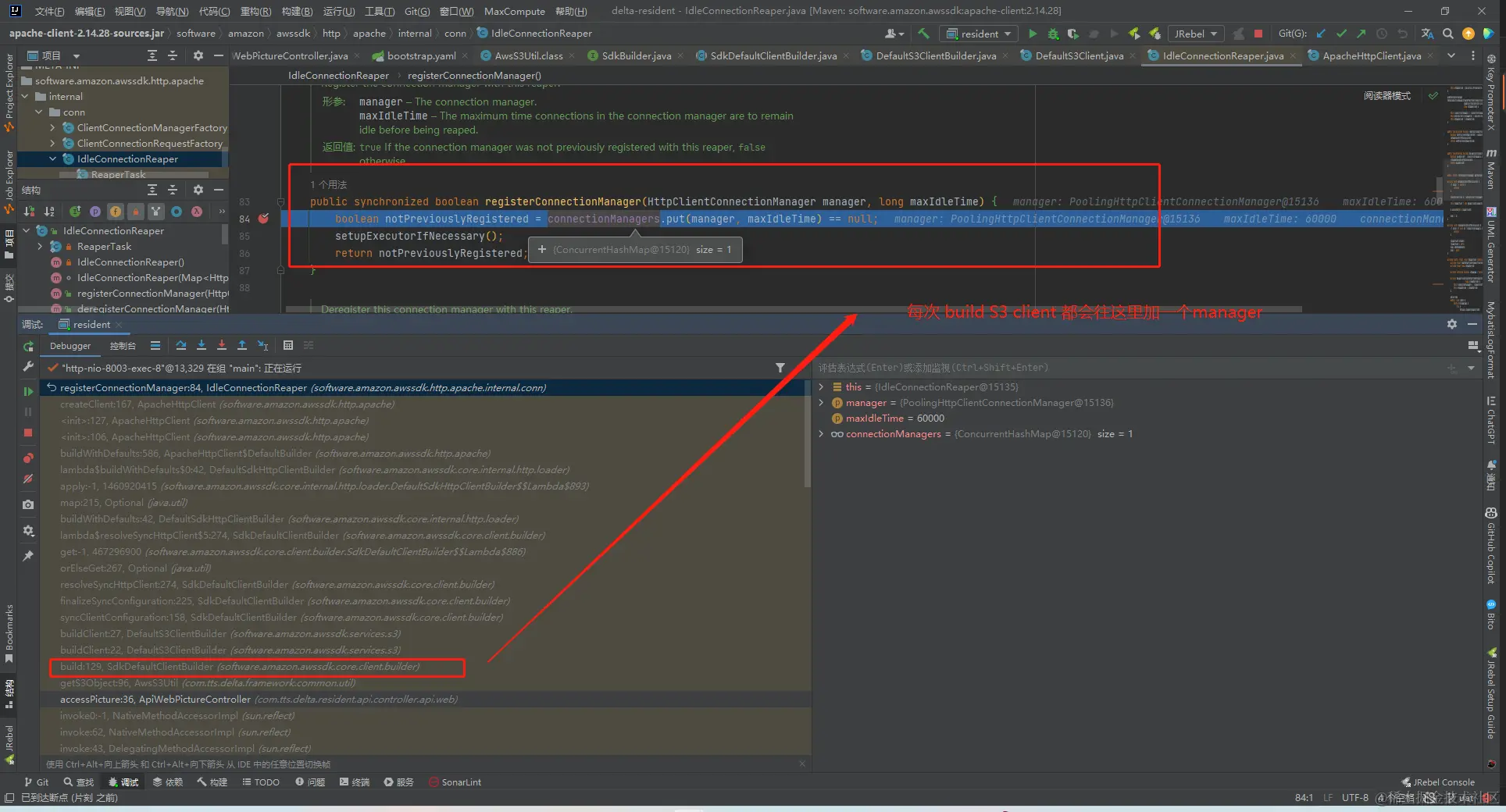
Task: Toggle Show Anonymous Classes filter in Structure
Action: pyautogui.click(x=177, y=211)
